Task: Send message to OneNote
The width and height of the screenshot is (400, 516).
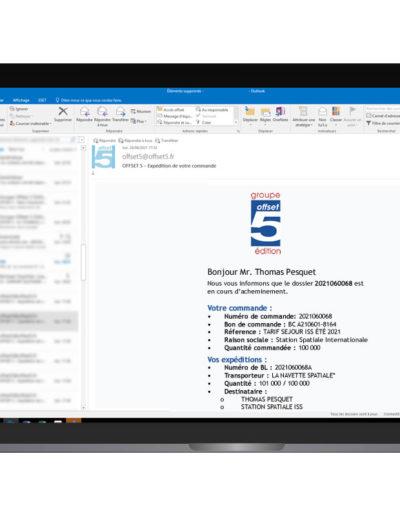Action: (280, 114)
